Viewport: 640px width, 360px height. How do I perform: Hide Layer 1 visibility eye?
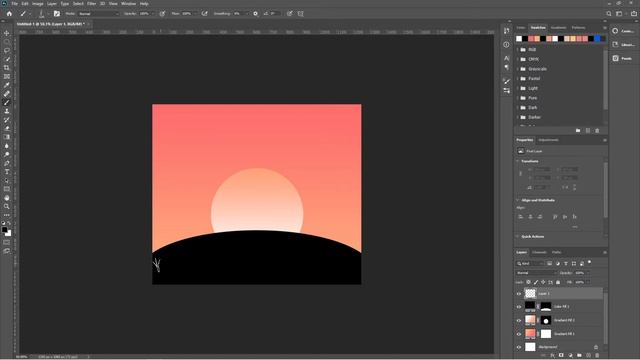[519, 293]
